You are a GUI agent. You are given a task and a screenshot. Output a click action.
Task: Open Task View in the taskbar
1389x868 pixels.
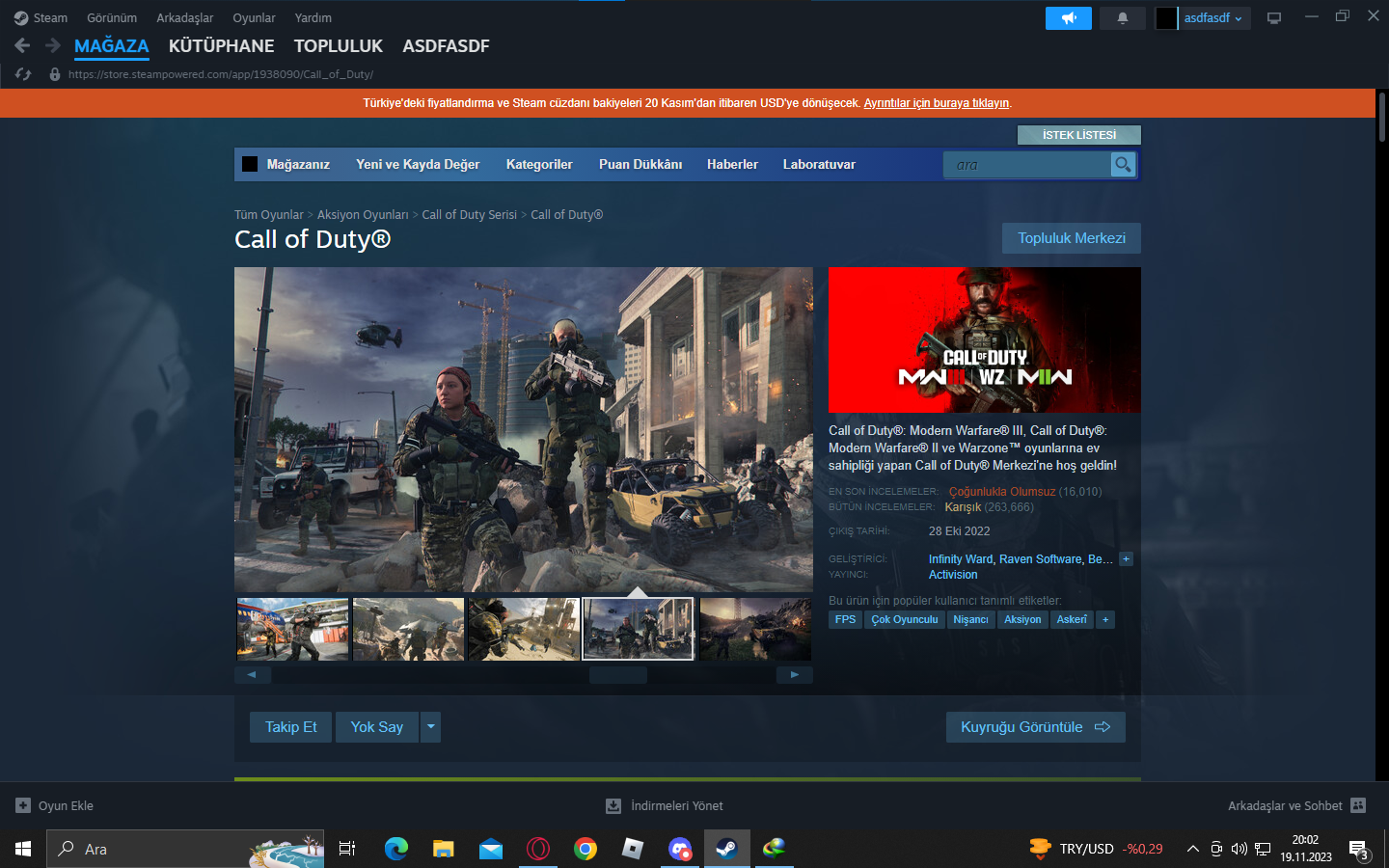pyautogui.click(x=347, y=849)
